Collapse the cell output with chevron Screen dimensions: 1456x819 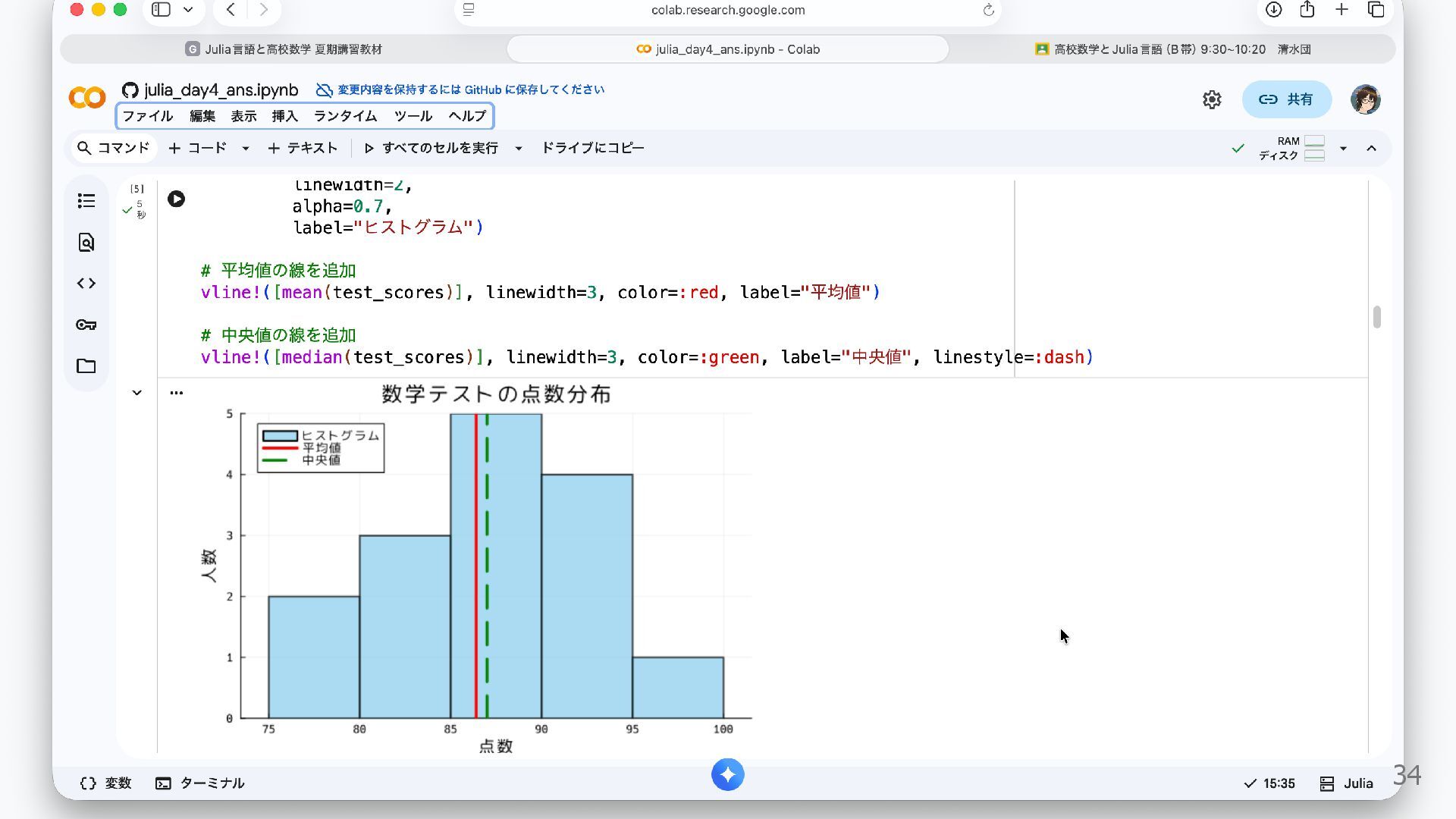tap(136, 393)
